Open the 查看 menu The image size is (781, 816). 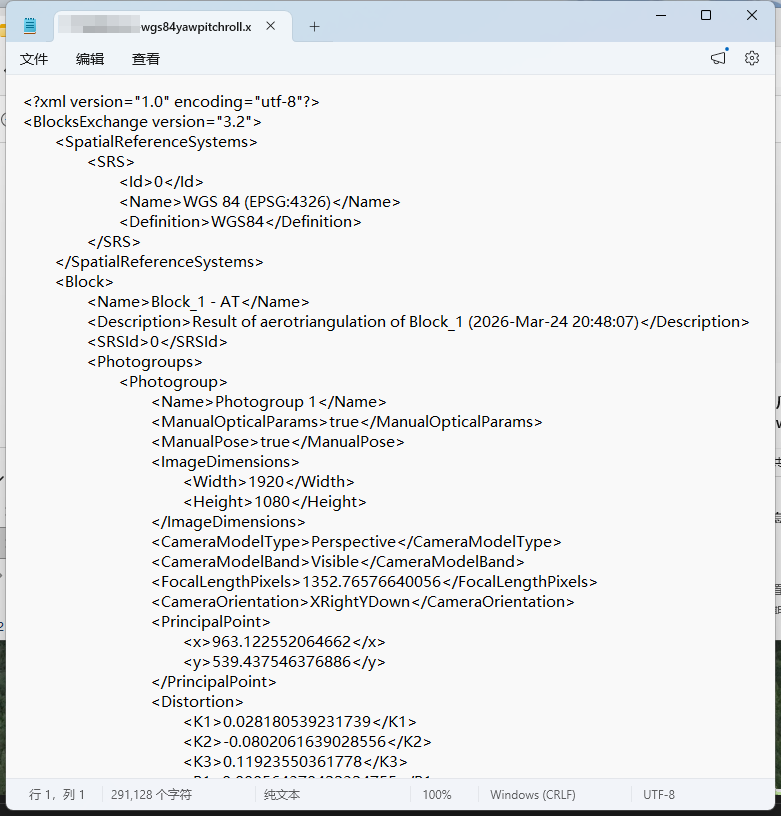pyautogui.click(x=146, y=59)
